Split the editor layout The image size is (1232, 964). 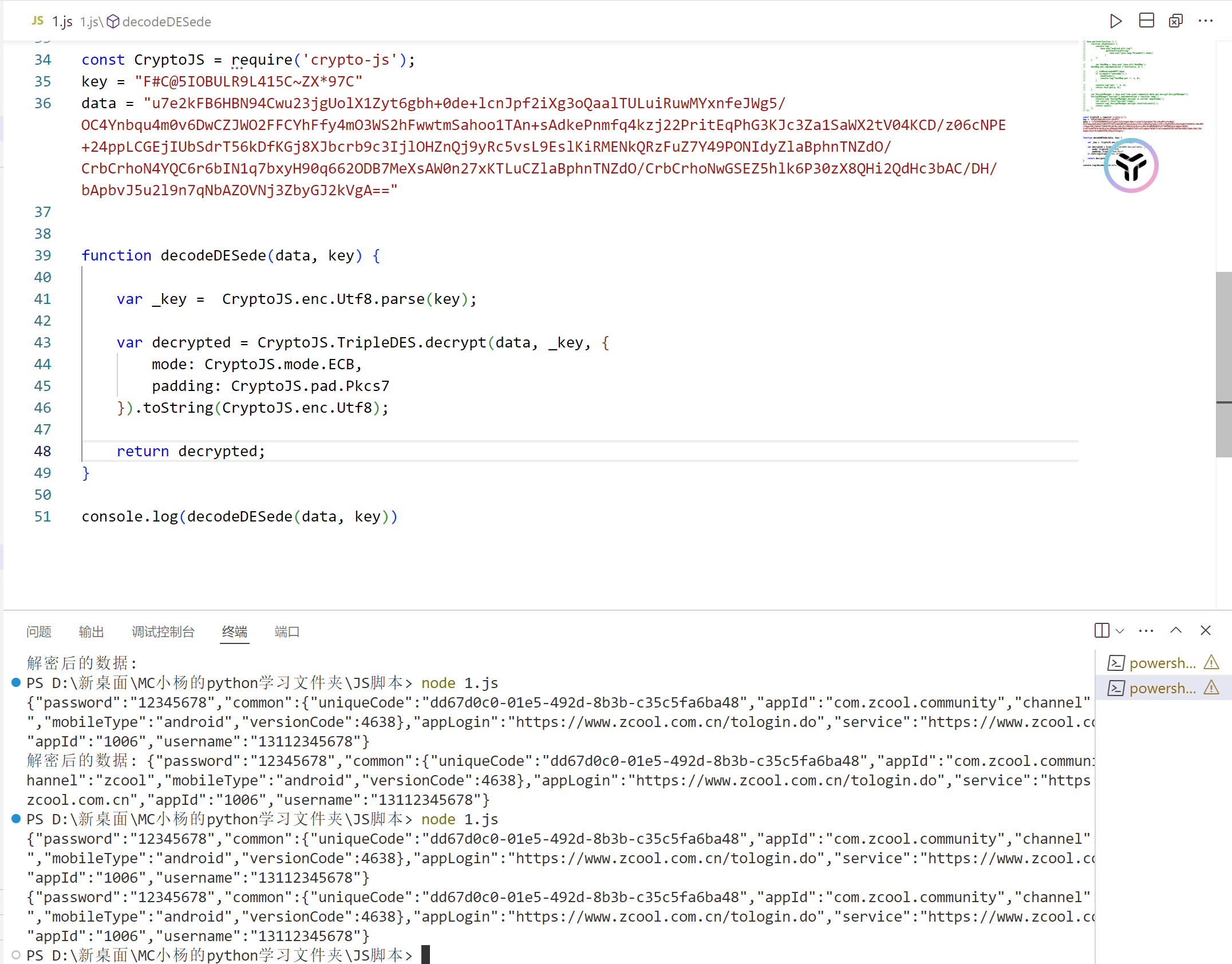tap(1146, 21)
